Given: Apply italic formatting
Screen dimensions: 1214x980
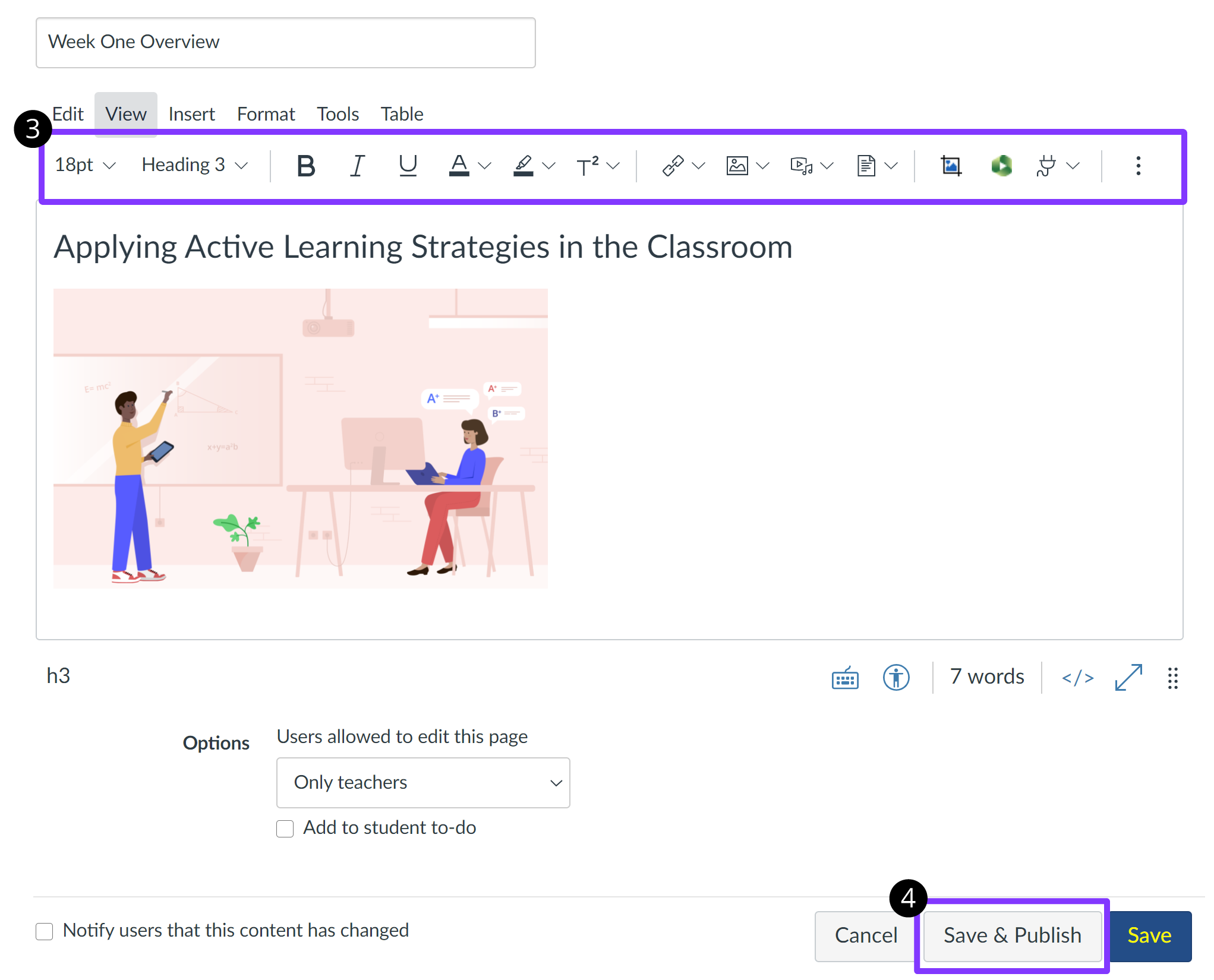Looking at the screenshot, I should coord(357,166).
